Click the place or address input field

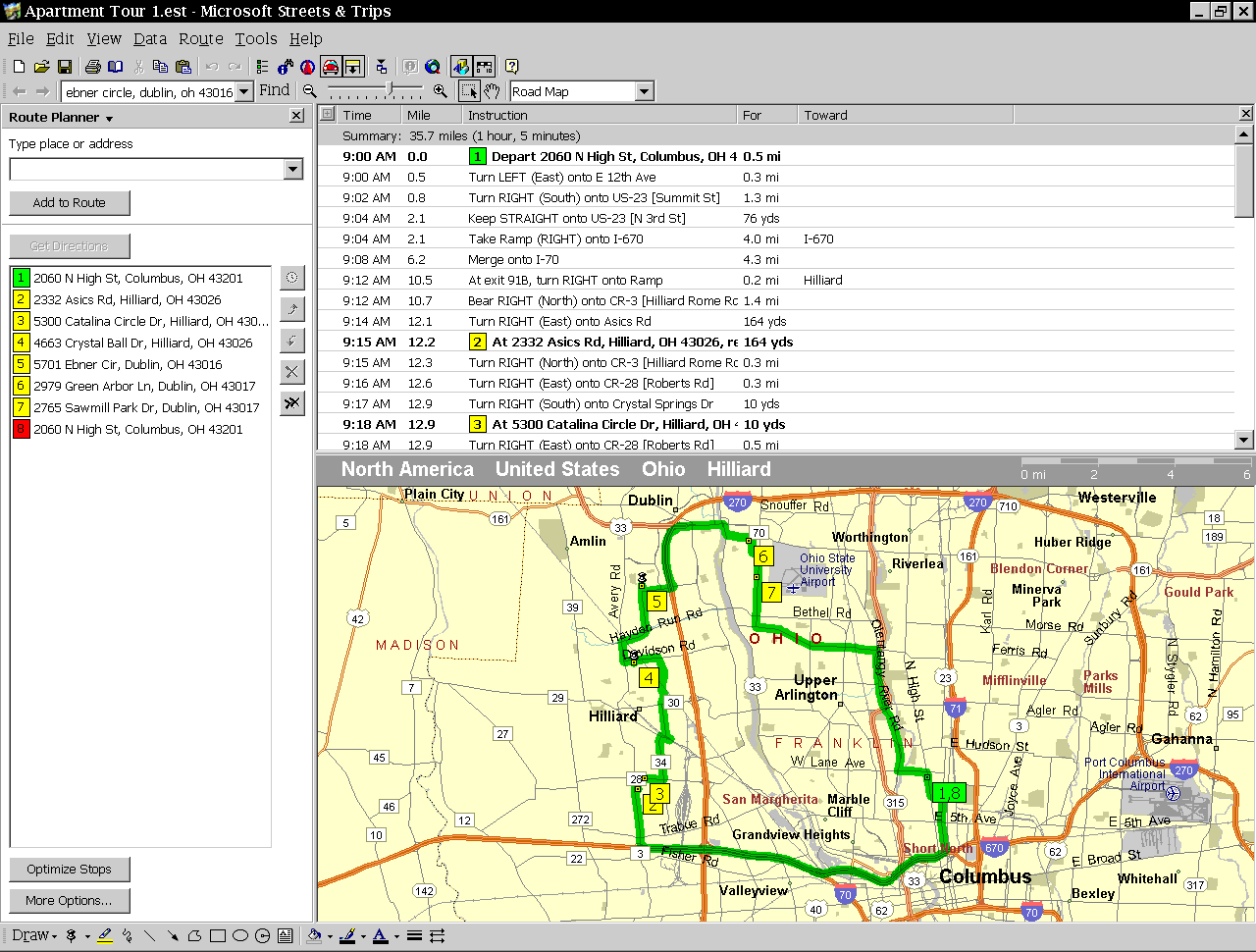tap(147, 170)
